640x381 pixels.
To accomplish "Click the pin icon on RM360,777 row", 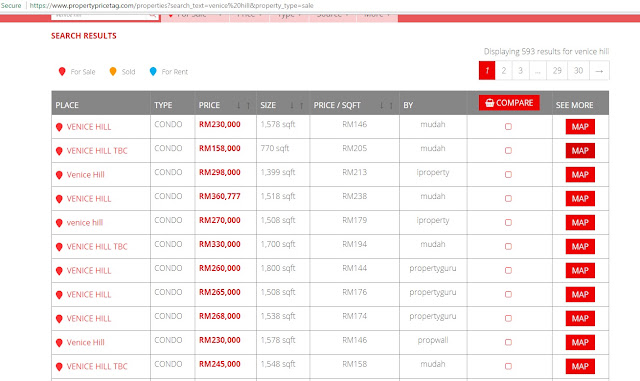I will point(59,199).
